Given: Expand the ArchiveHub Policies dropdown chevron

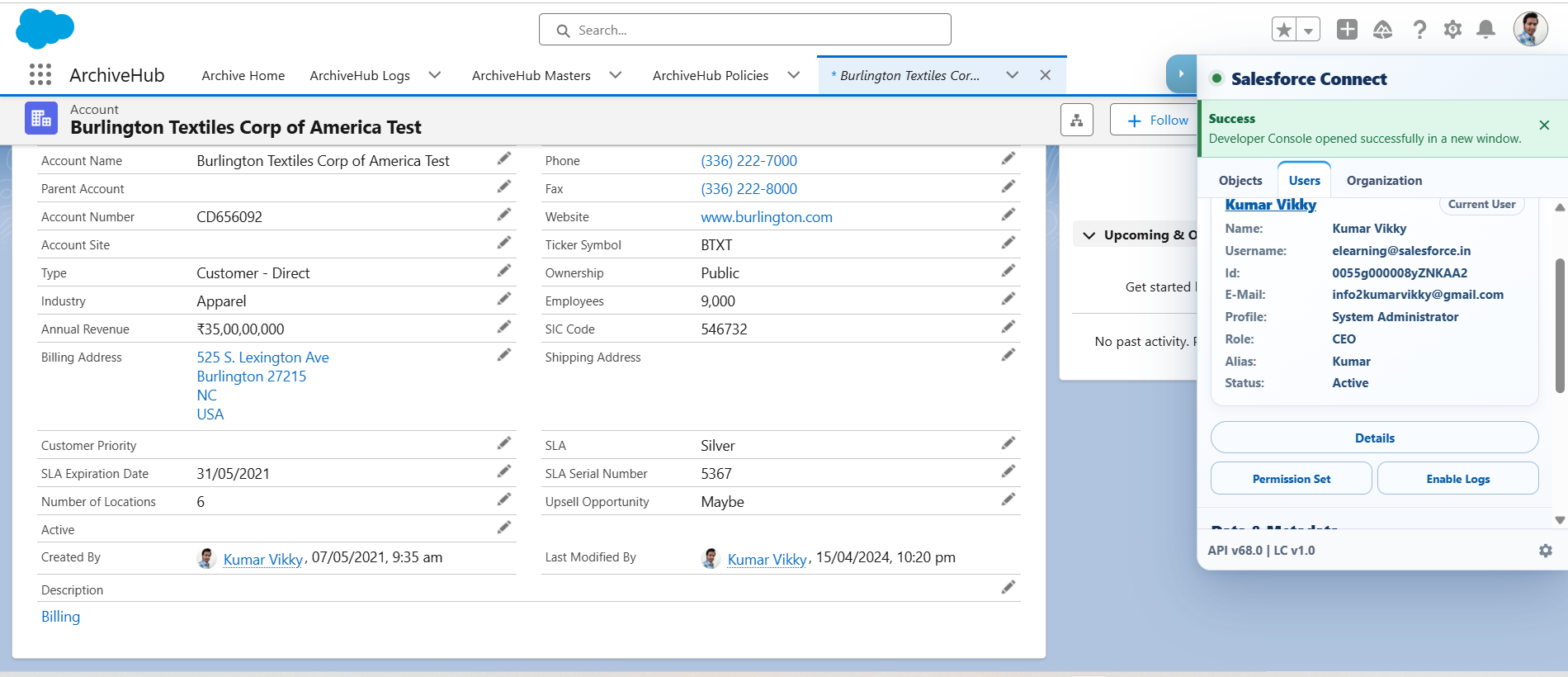Looking at the screenshot, I should tap(794, 75).
